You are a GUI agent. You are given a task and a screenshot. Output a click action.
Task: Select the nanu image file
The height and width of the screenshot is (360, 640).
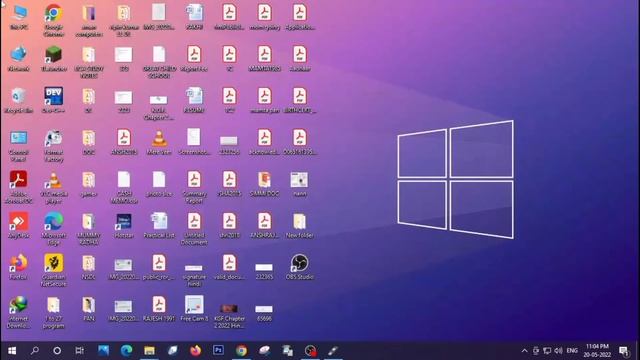299,184
